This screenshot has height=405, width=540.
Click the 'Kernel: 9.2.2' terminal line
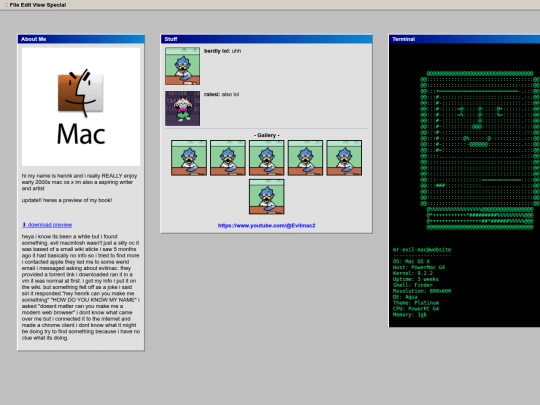[413, 273]
